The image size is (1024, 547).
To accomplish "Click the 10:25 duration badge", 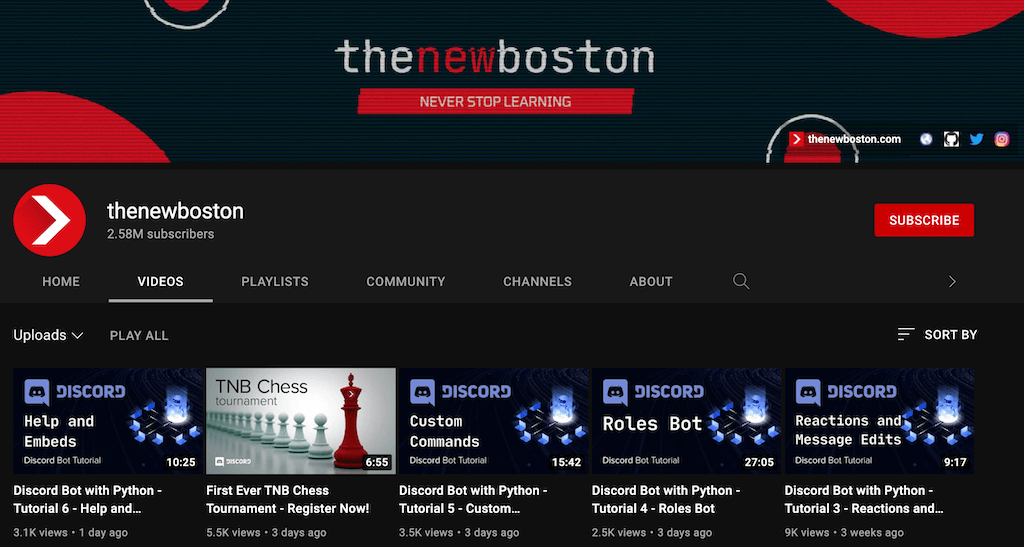I will (x=181, y=462).
